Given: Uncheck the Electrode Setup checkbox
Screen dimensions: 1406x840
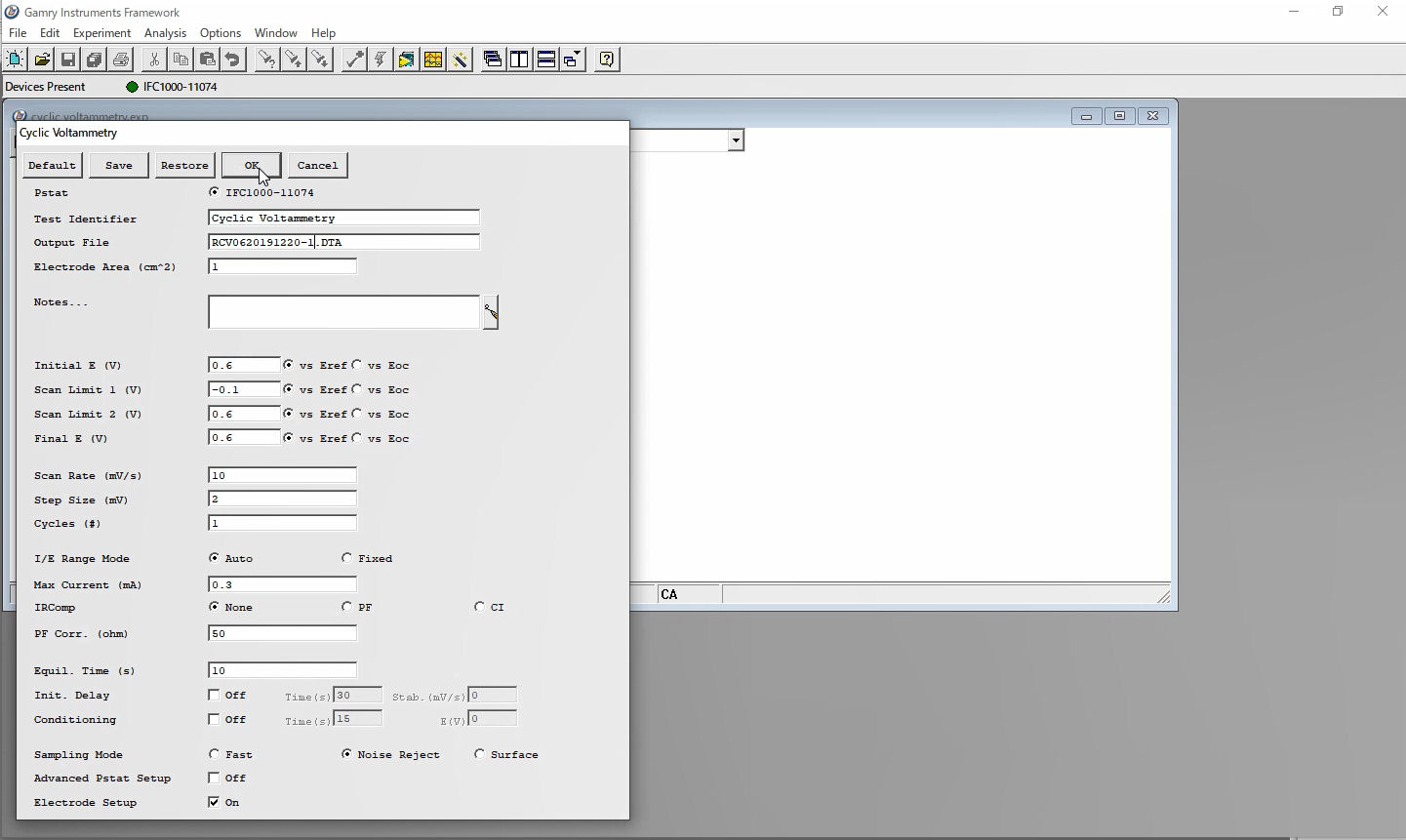Looking at the screenshot, I should point(214,802).
